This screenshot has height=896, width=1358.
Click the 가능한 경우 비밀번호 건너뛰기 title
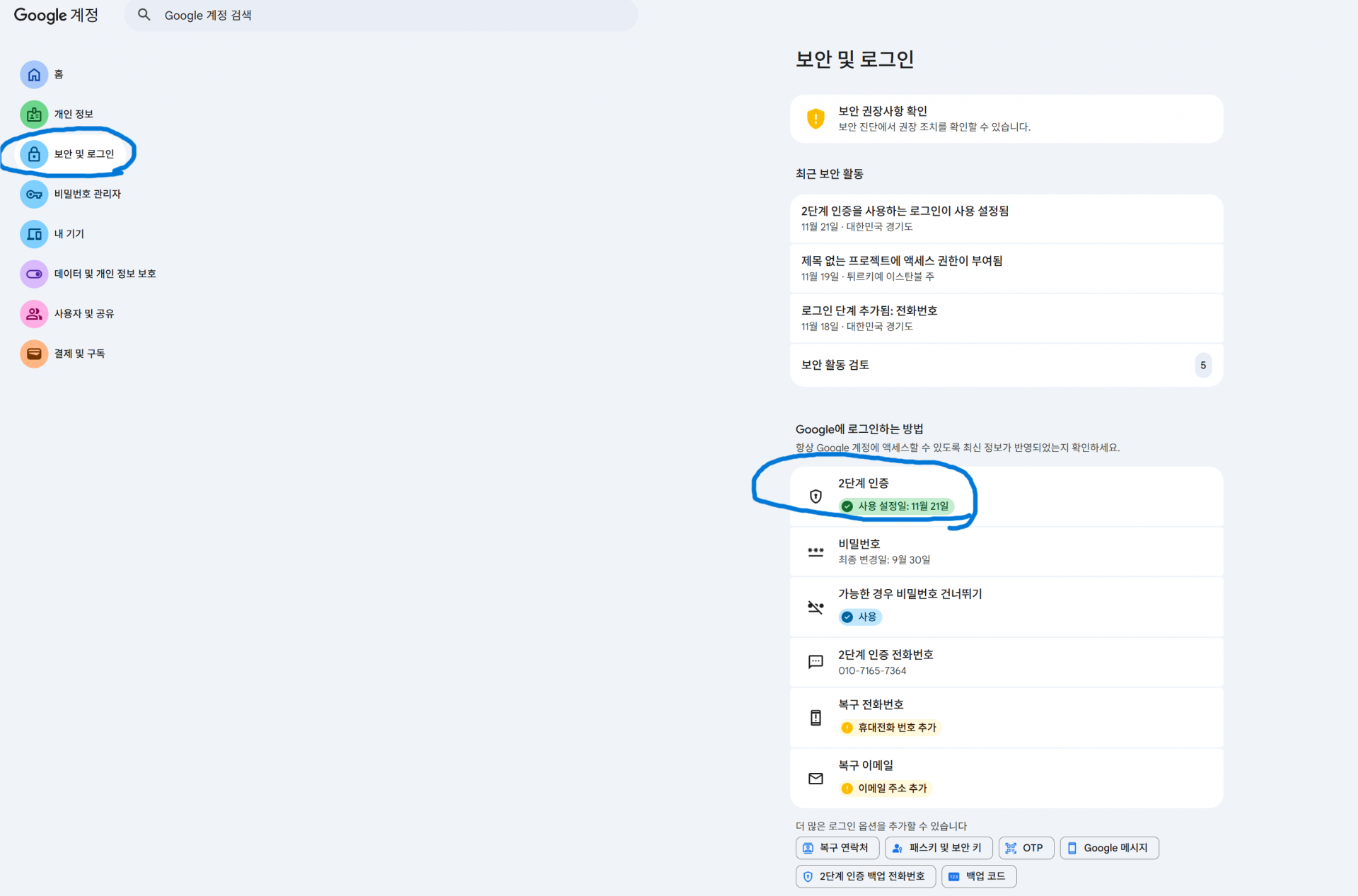(910, 594)
